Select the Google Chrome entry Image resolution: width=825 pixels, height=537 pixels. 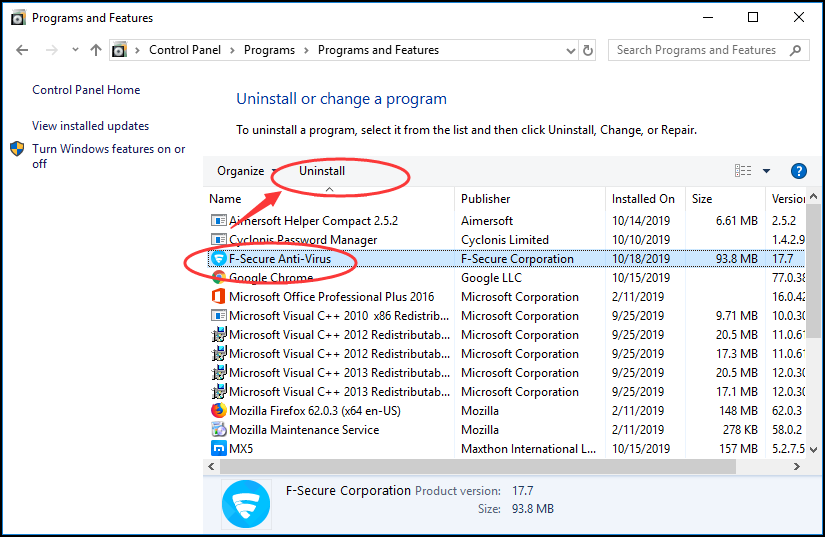tap(271, 278)
